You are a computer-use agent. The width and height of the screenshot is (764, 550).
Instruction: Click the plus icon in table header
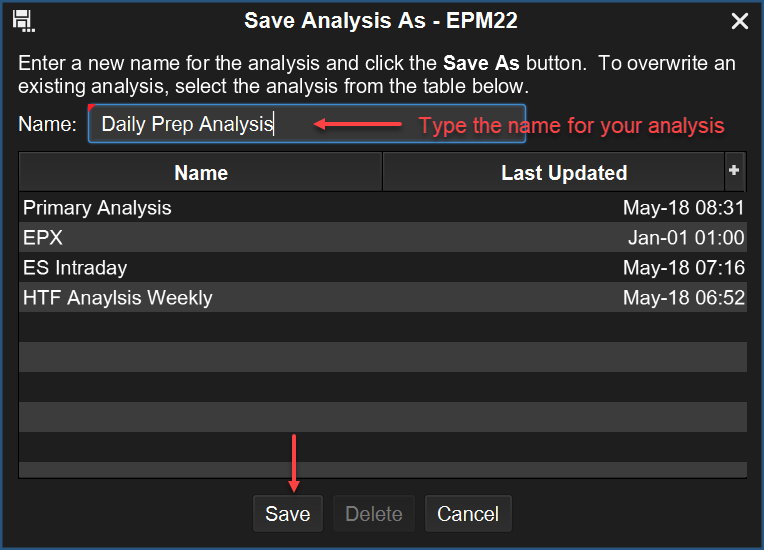(x=735, y=171)
